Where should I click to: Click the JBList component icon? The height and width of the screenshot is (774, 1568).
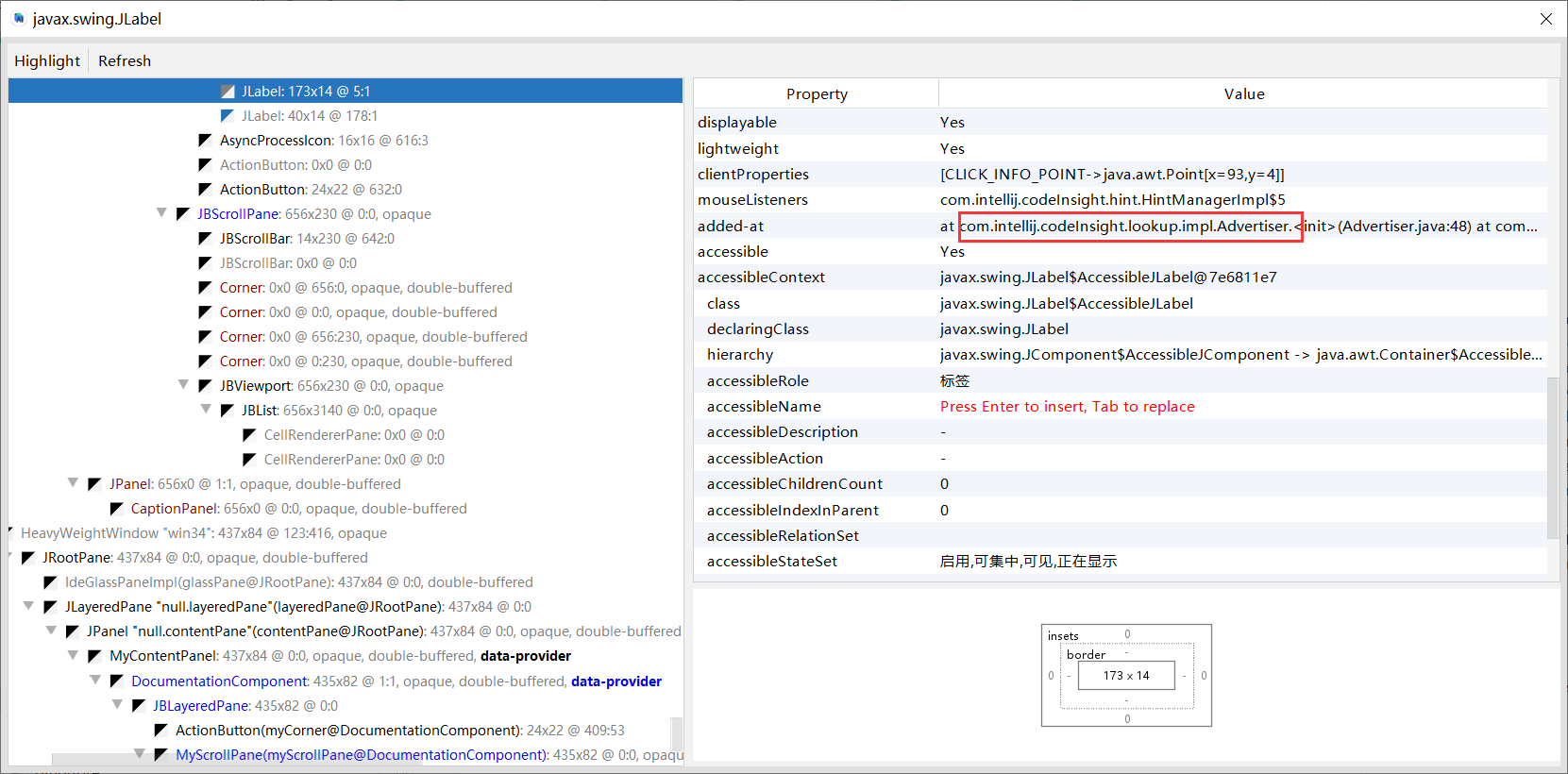coord(228,410)
